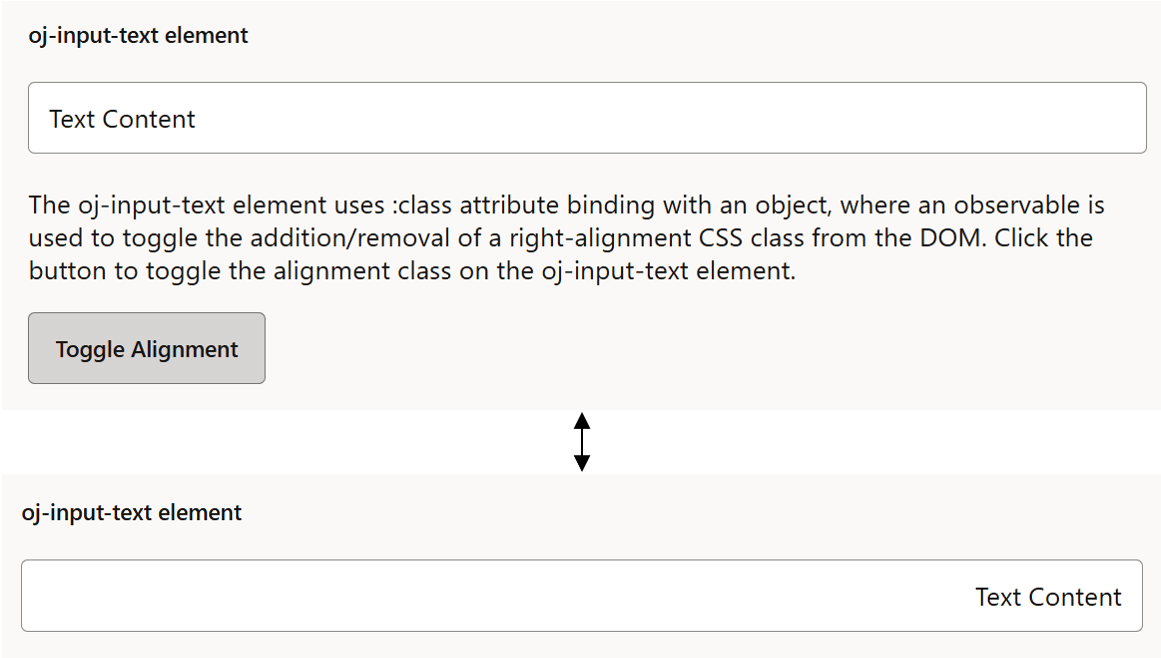Click the top 'oj-input-text element' label
Viewport: 1161px width, 658px height.
[136, 35]
